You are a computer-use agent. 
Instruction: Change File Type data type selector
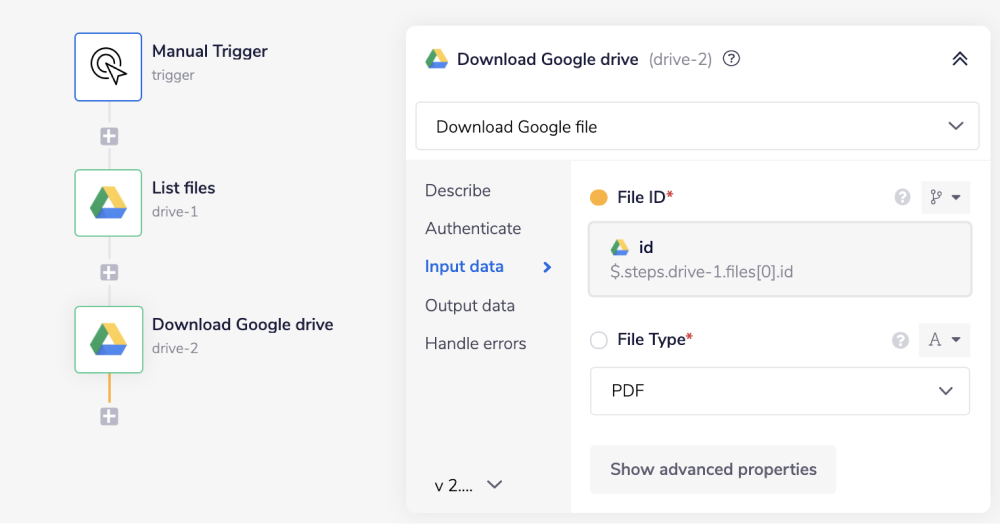point(944,340)
